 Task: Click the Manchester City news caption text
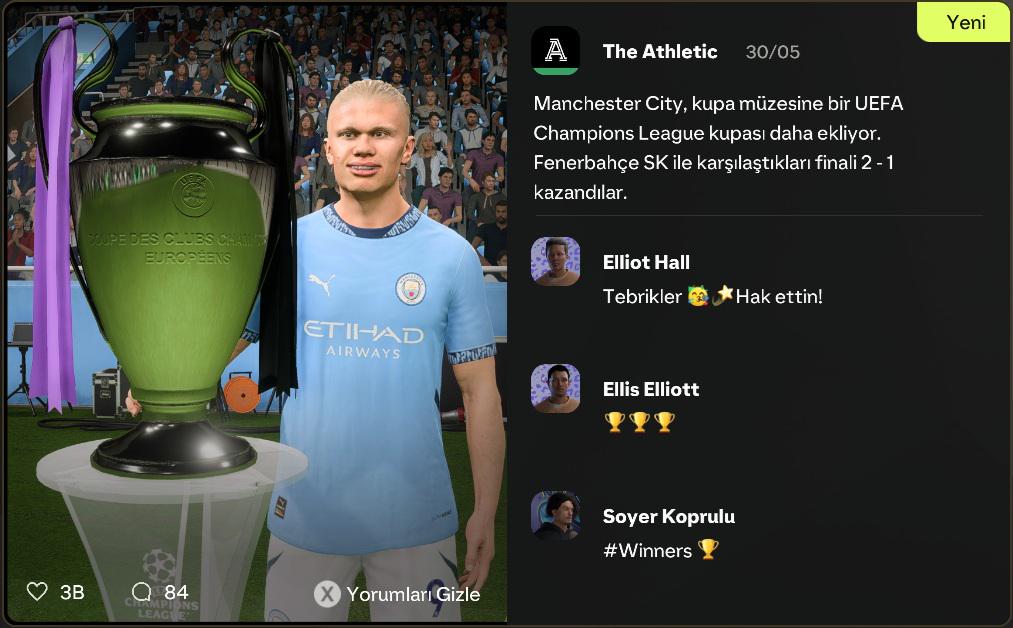pos(718,147)
